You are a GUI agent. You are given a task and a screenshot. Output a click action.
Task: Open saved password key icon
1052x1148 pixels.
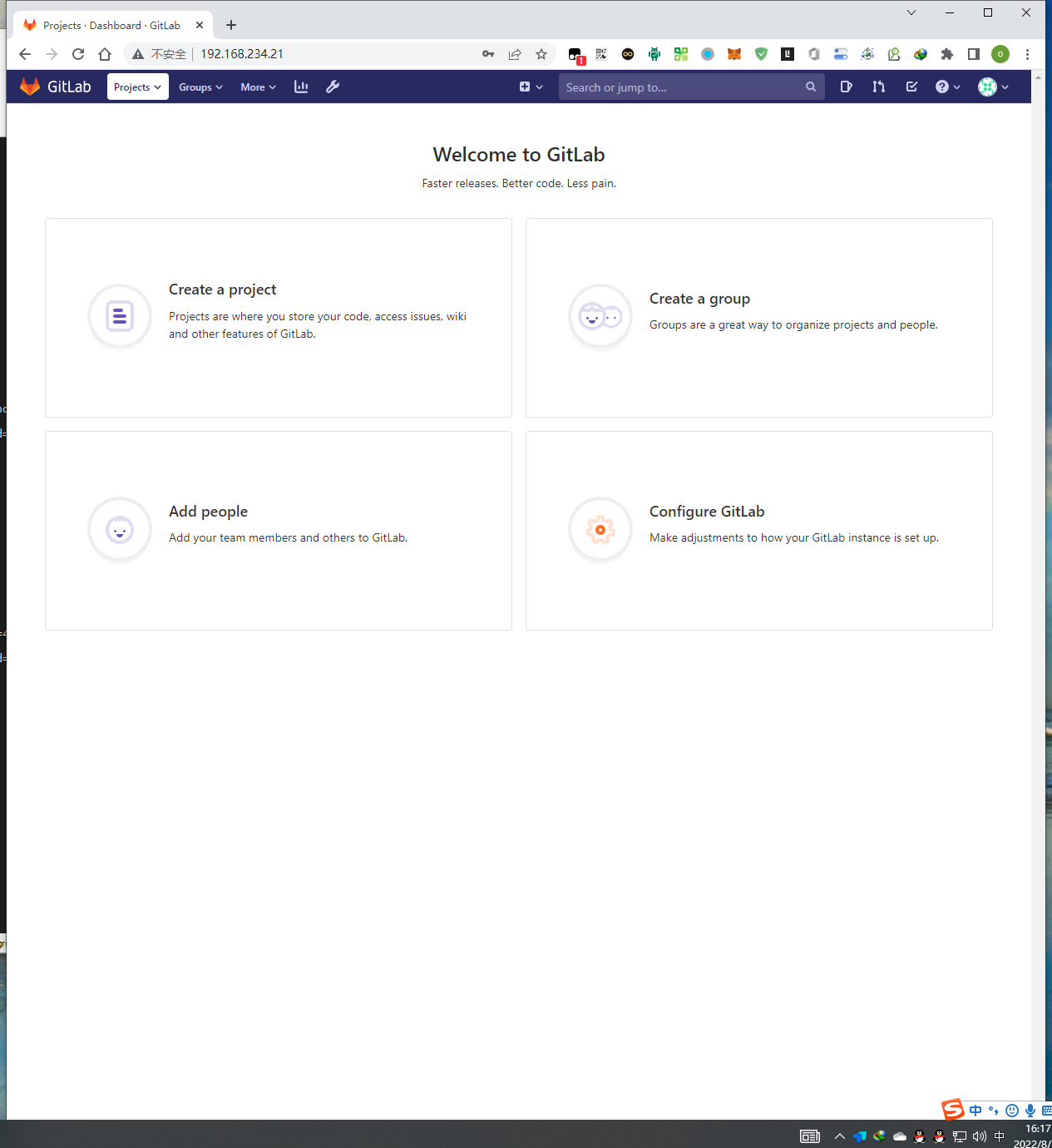click(x=488, y=54)
